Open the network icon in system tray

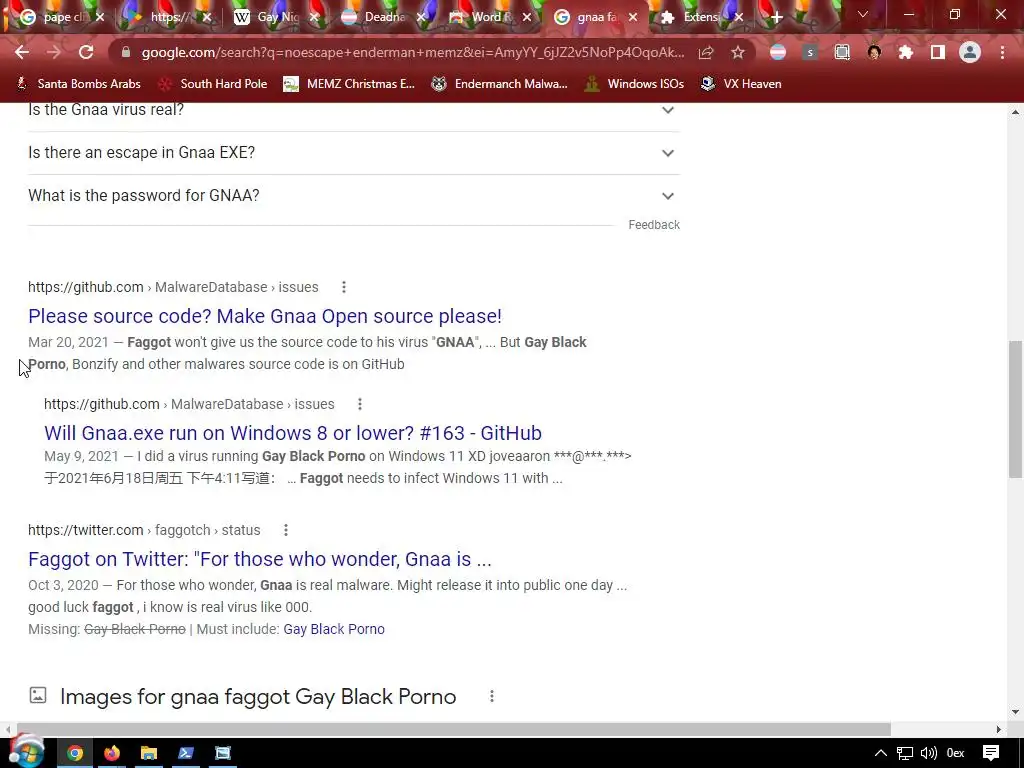[904, 753]
